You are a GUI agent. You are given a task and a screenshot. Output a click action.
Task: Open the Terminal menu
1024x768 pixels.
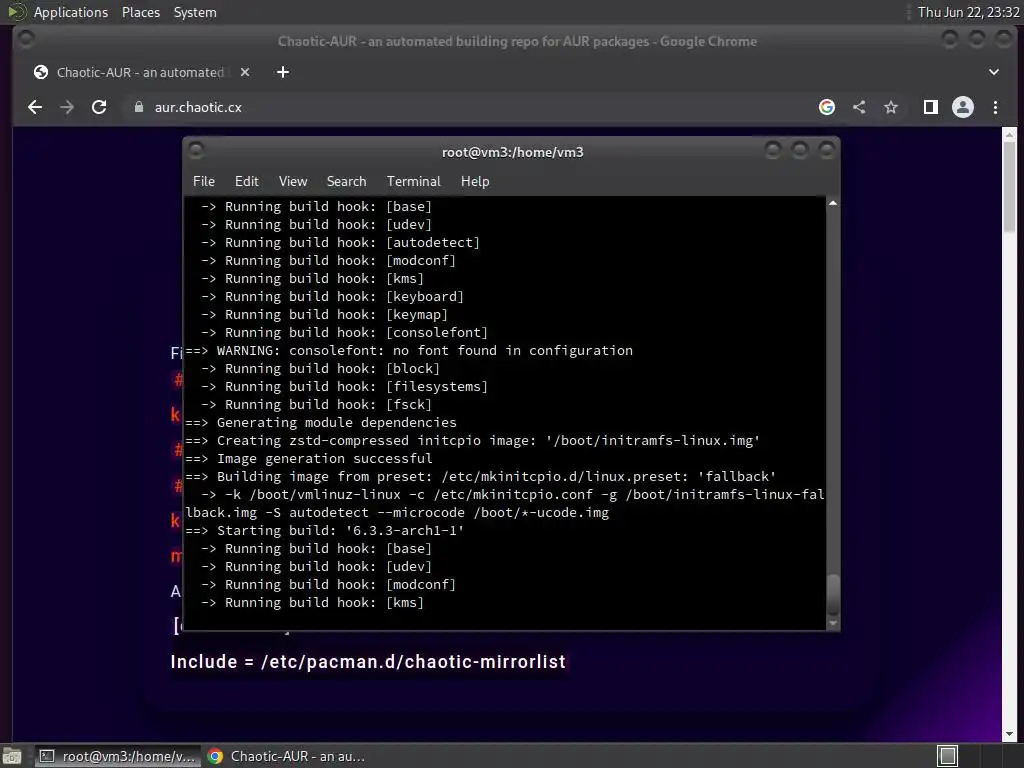(413, 181)
